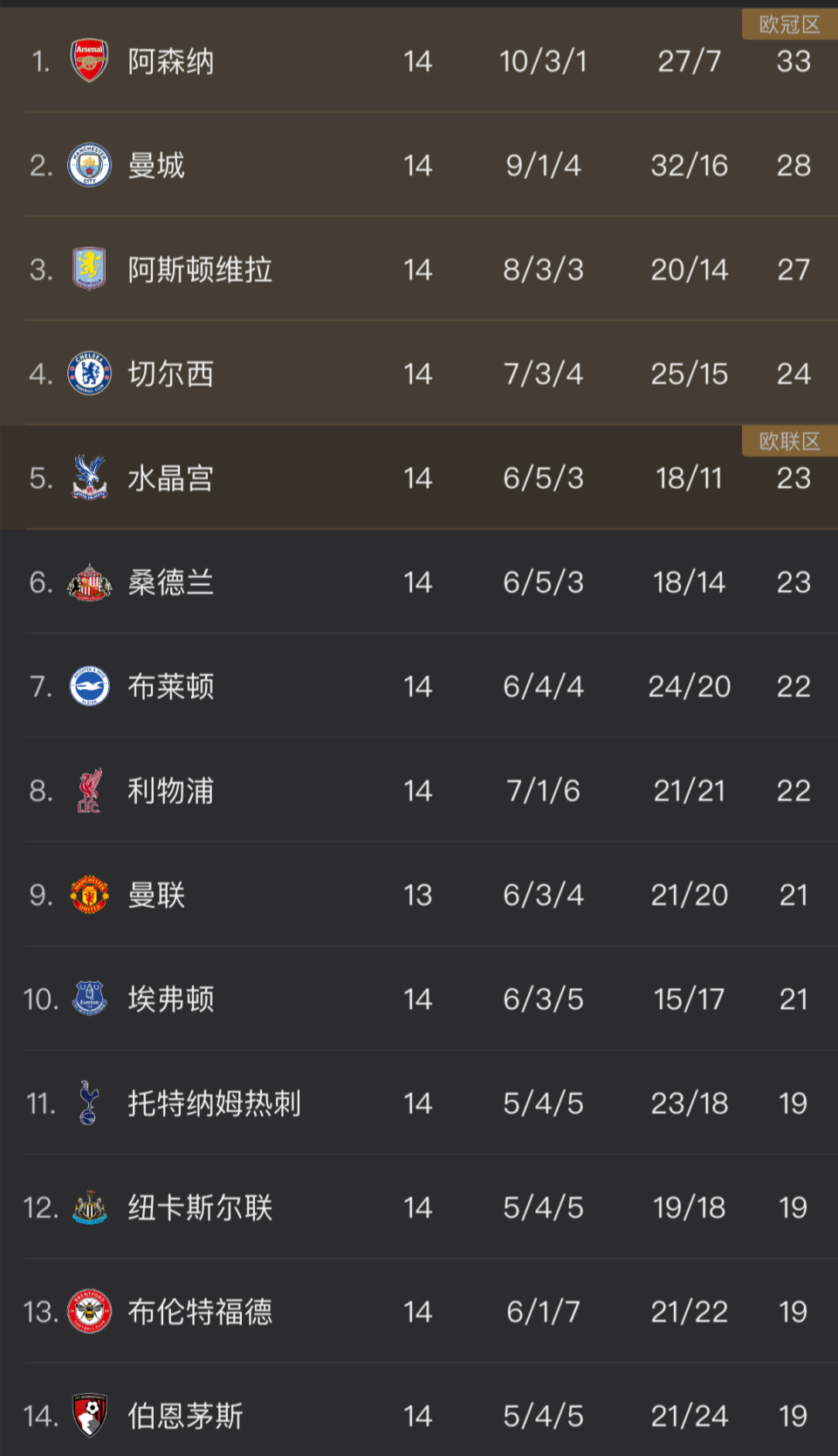Select 布伦特福德 team name in row 13

(x=200, y=1311)
